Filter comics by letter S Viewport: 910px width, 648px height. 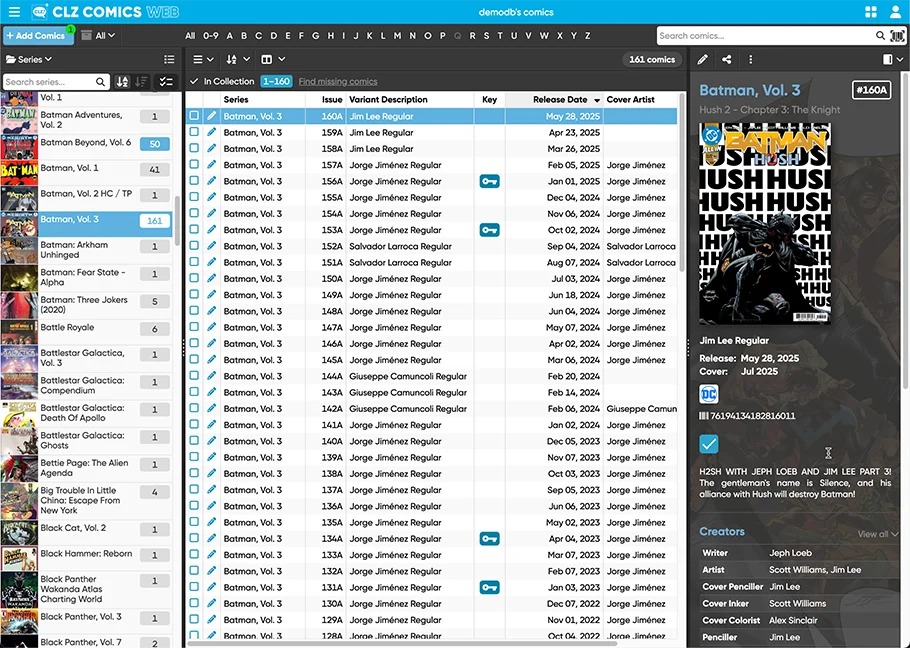(x=486, y=35)
